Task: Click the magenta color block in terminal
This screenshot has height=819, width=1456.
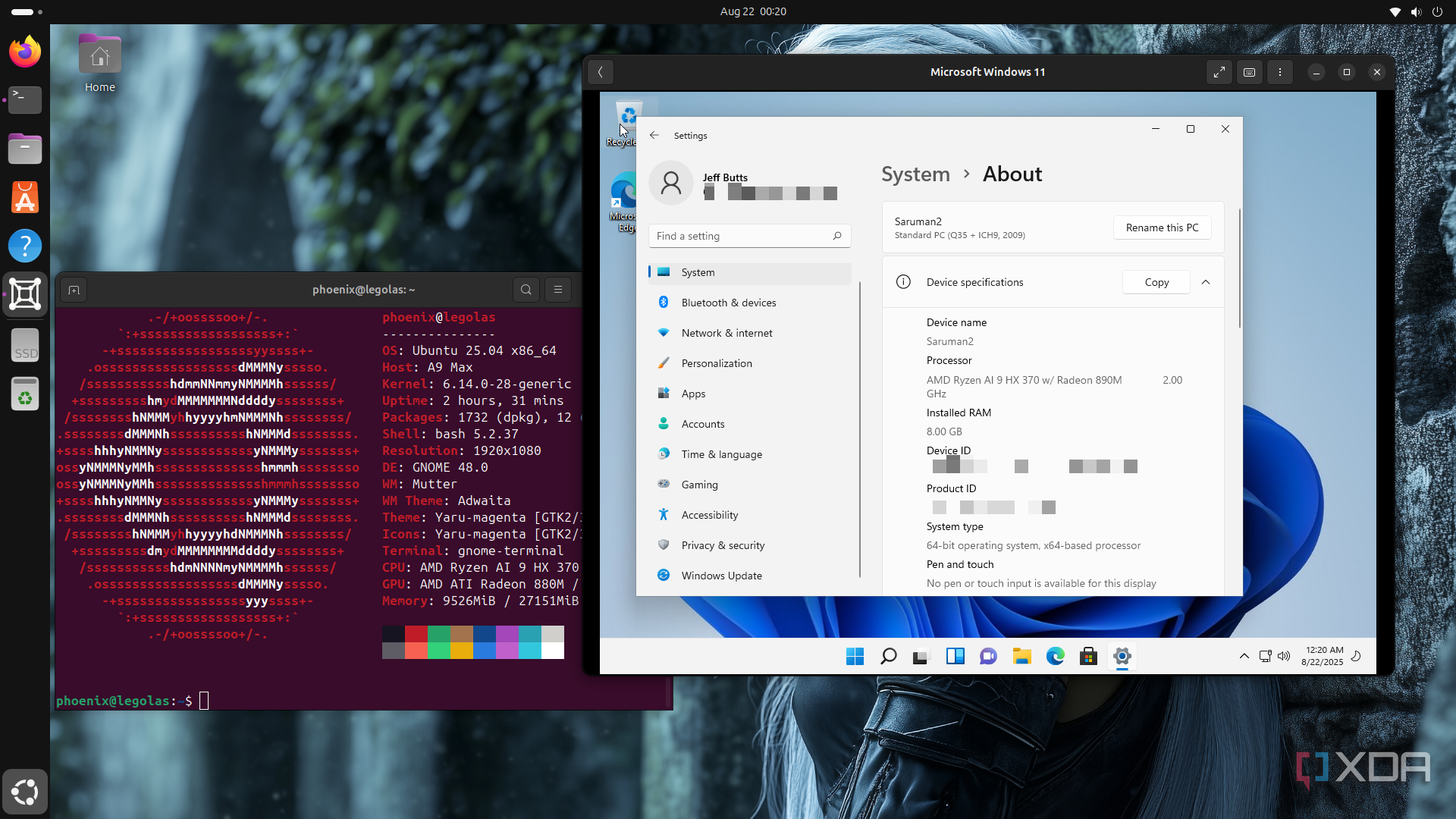Action: [507, 634]
